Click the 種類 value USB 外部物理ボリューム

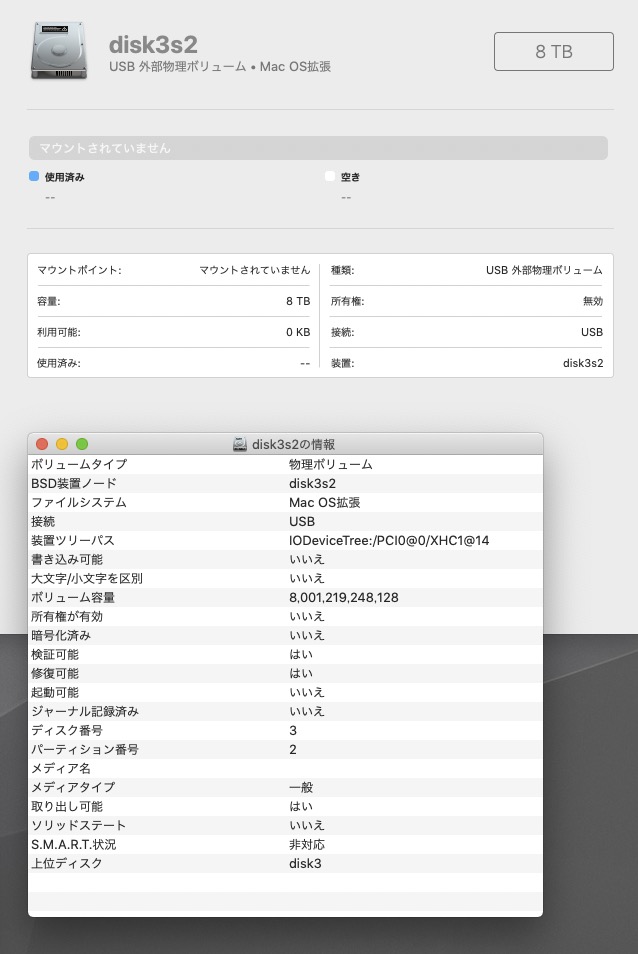click(544, 270)
